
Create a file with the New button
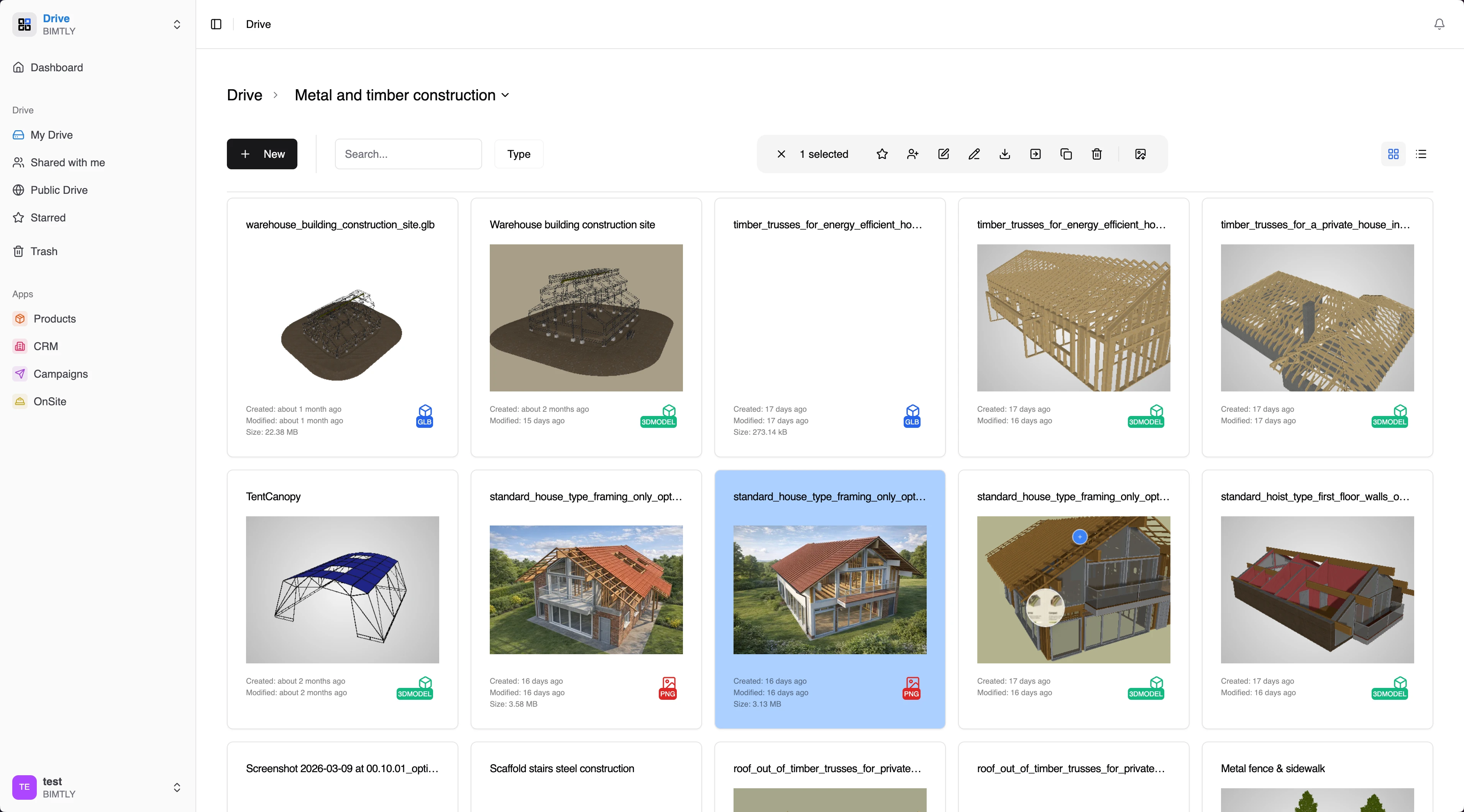pos(262,154)
